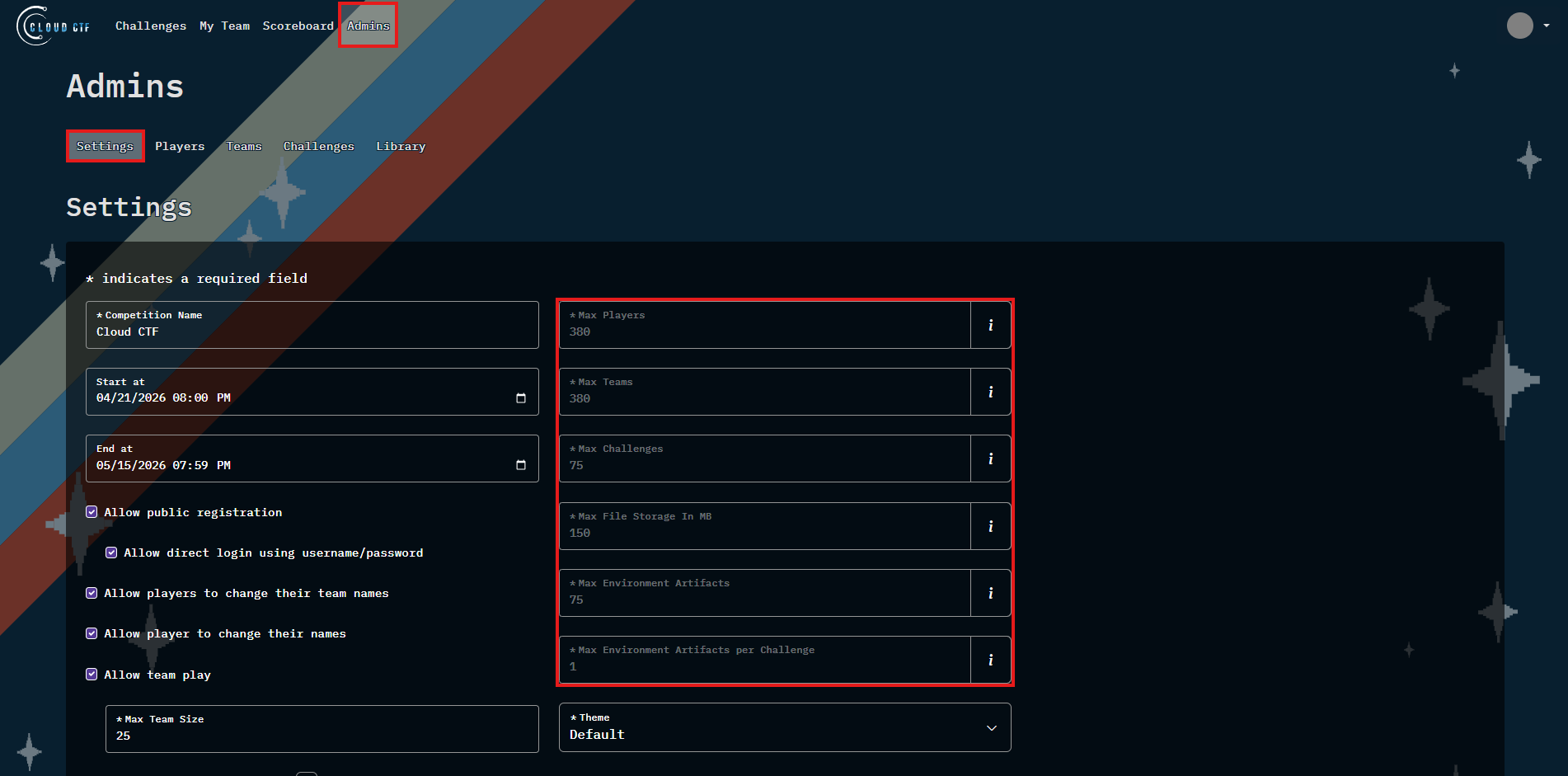This screenshot has height=776, width=1568.
Task: Click the Competition Name field
Action: (x=312, y=325)
